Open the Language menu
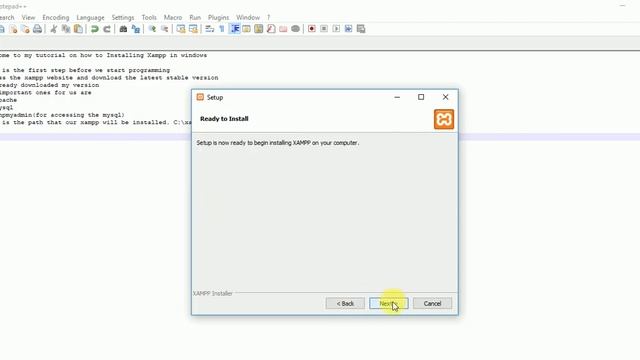The height and width of the screenshot is (360, 640). [90, 18]
